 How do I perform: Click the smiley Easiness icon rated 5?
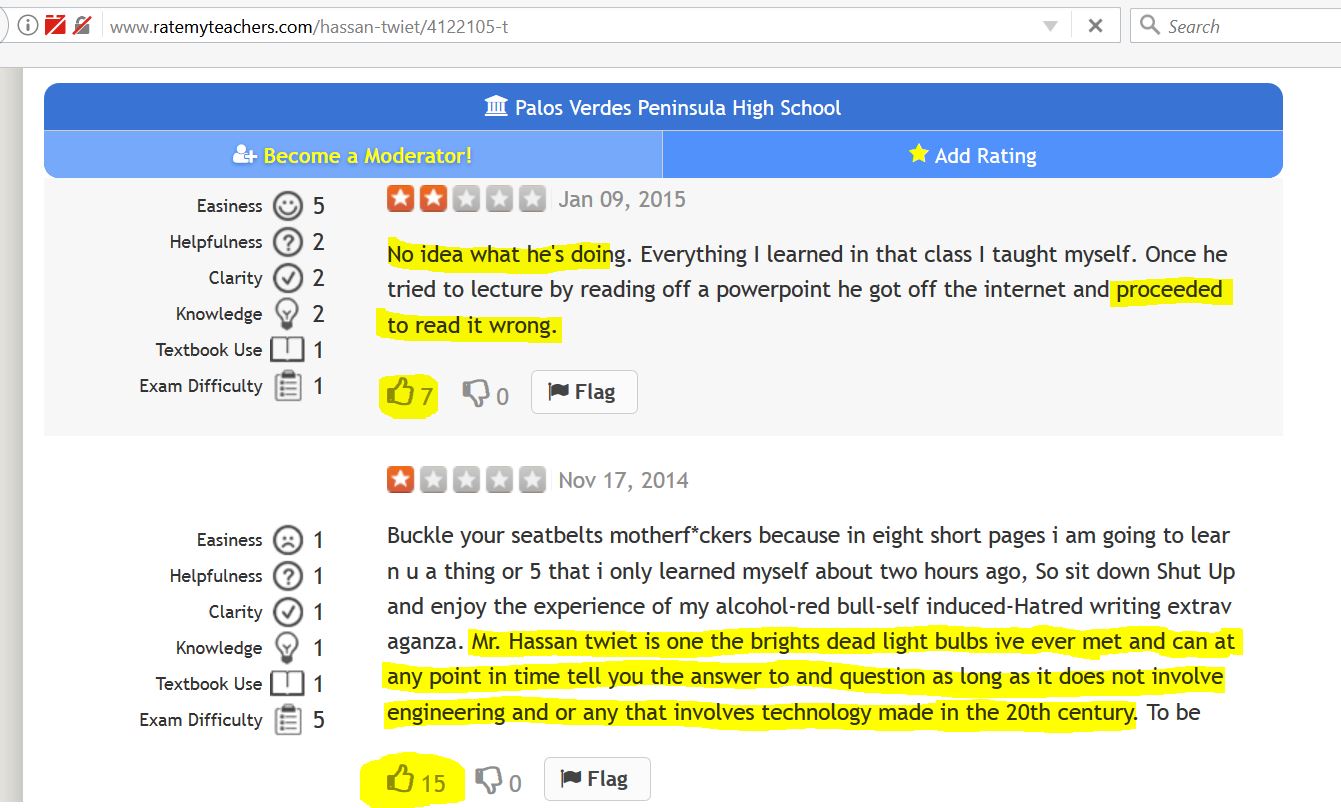pyautogui.click(x=288, y=207)
